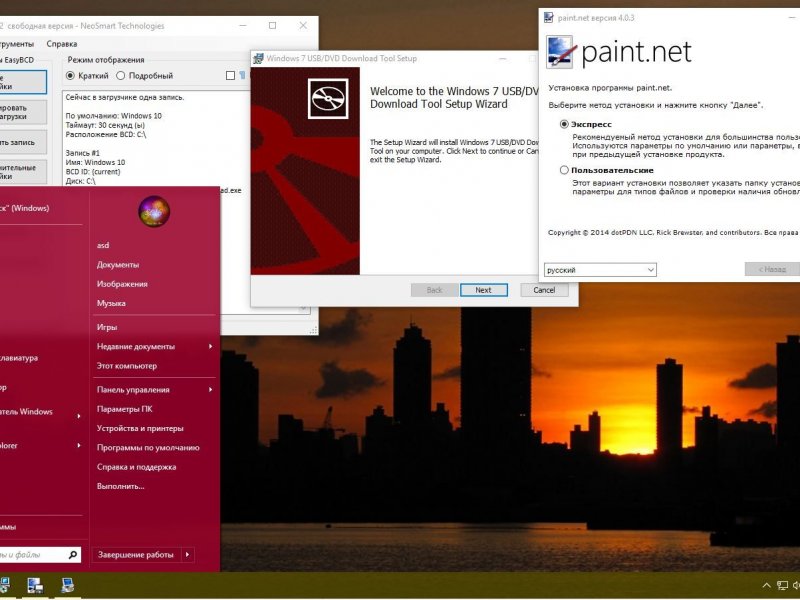The image size is (800, 600).
Task: Open Справка и поддержка from Start menu
Action: (136, 467)
